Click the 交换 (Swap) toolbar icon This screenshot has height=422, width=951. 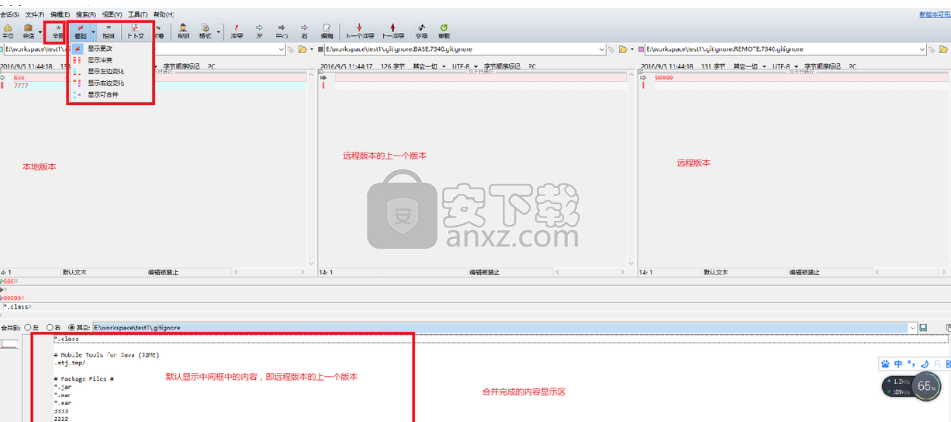pyautogui.click(x=422, y=32)
